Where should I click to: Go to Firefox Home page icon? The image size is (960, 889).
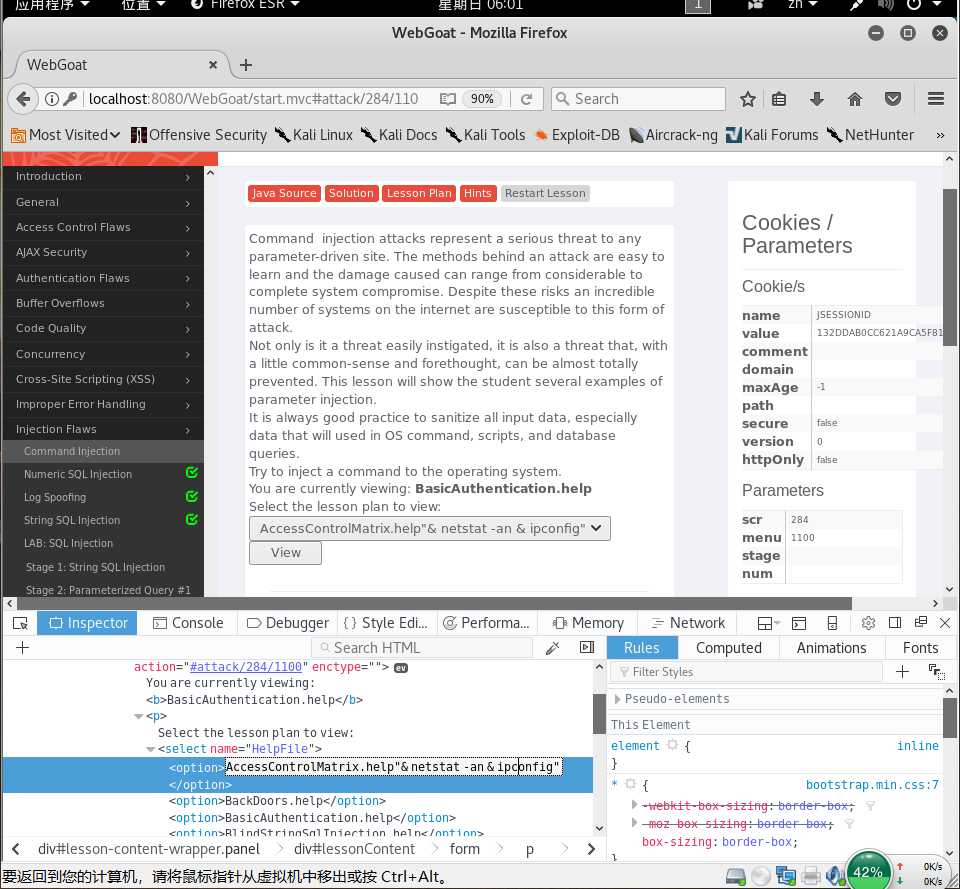855,99
